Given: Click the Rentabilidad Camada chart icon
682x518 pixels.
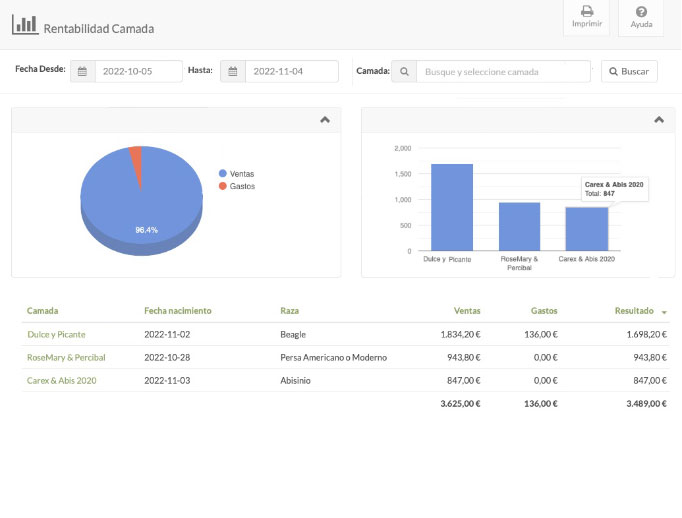Looking at the screenshot, I should click(24, 25).
